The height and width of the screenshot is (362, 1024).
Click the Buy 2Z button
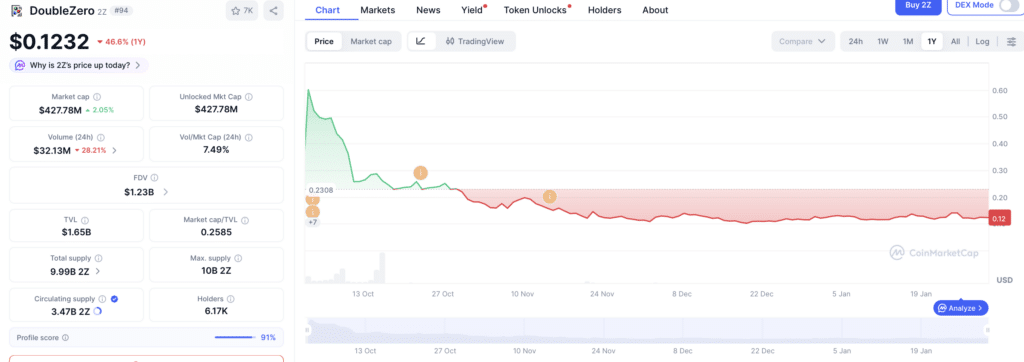tap(918, 5)
